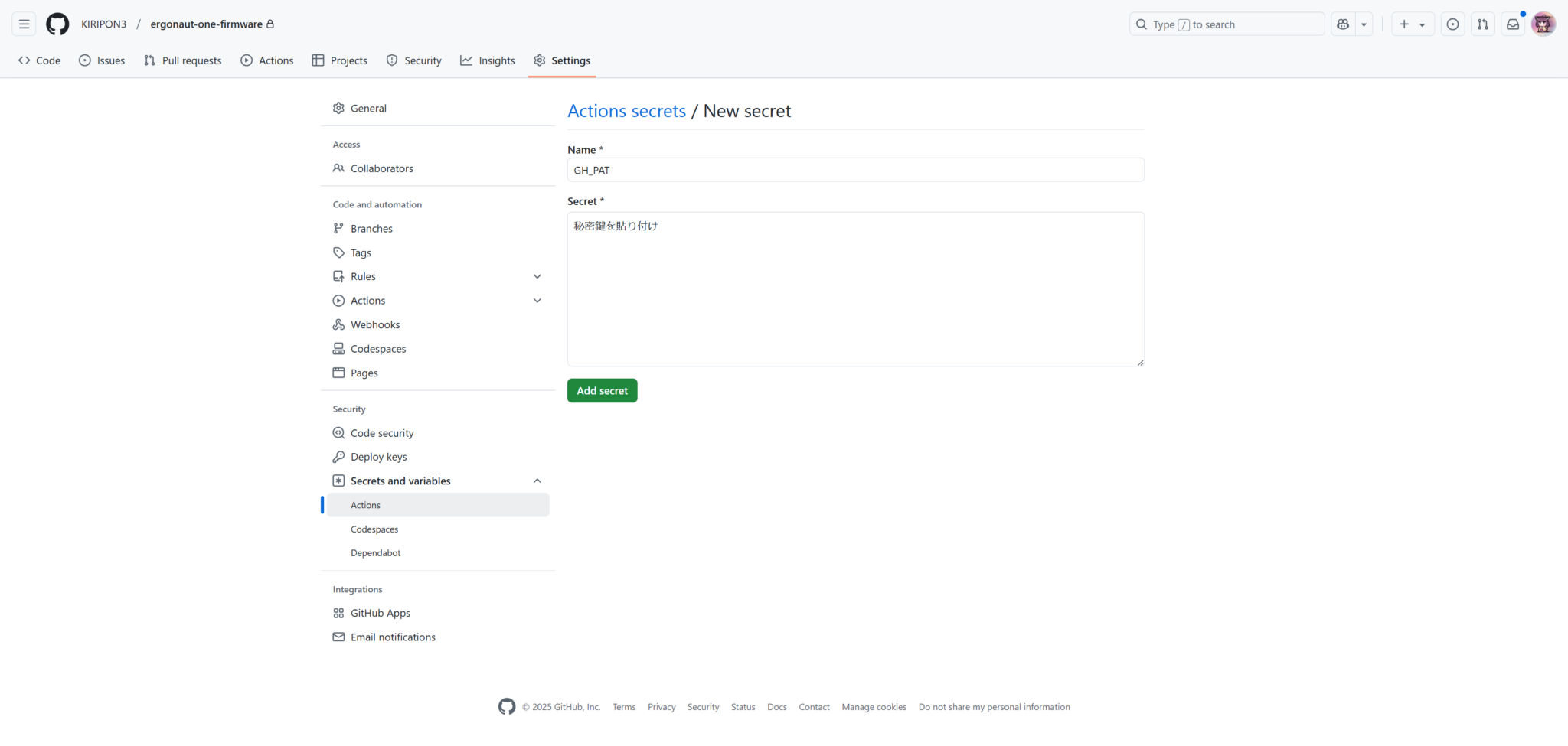Open the pull requests icon in header
Screen dimensions: 1568x746
coord(1483,24)
